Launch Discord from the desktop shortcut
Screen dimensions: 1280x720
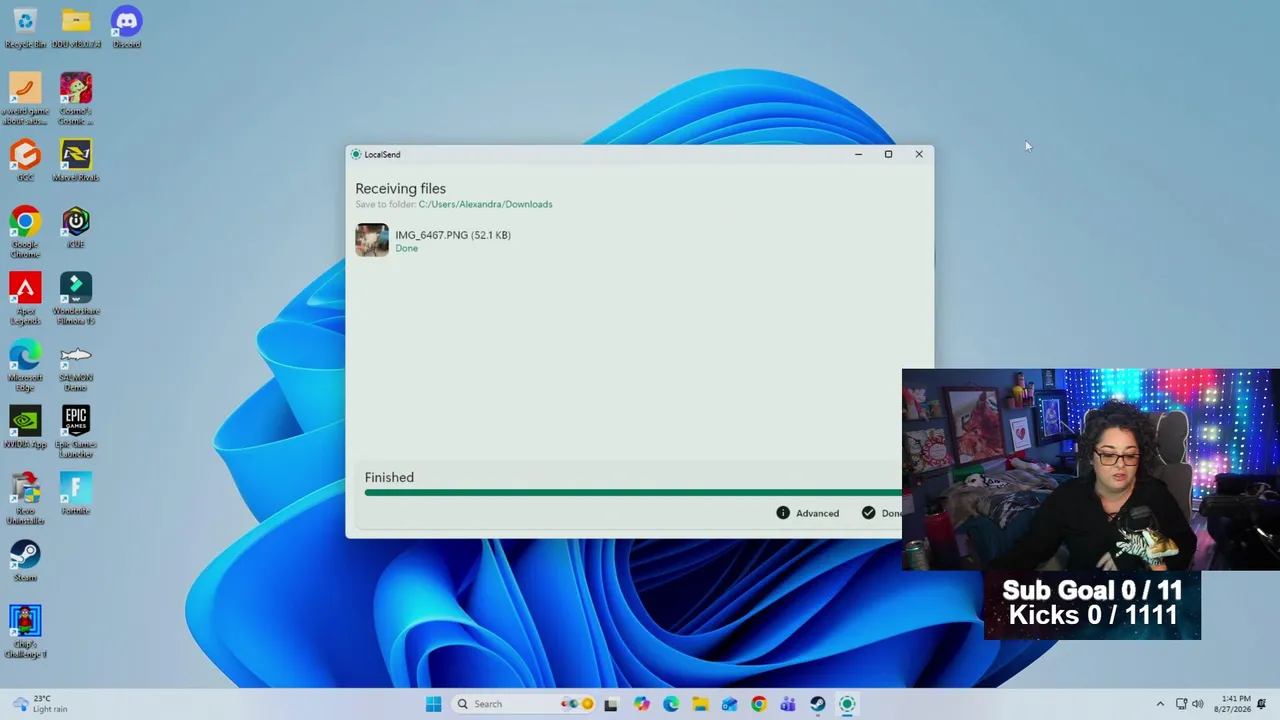pyautogui.click(x=126, y=28)
